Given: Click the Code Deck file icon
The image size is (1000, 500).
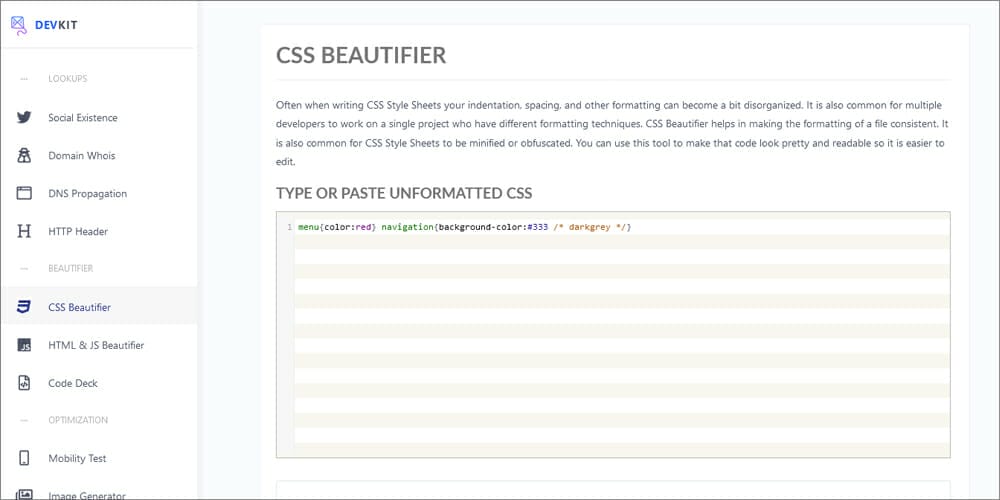Looking at the screenshot, I should tap(24, 383).
